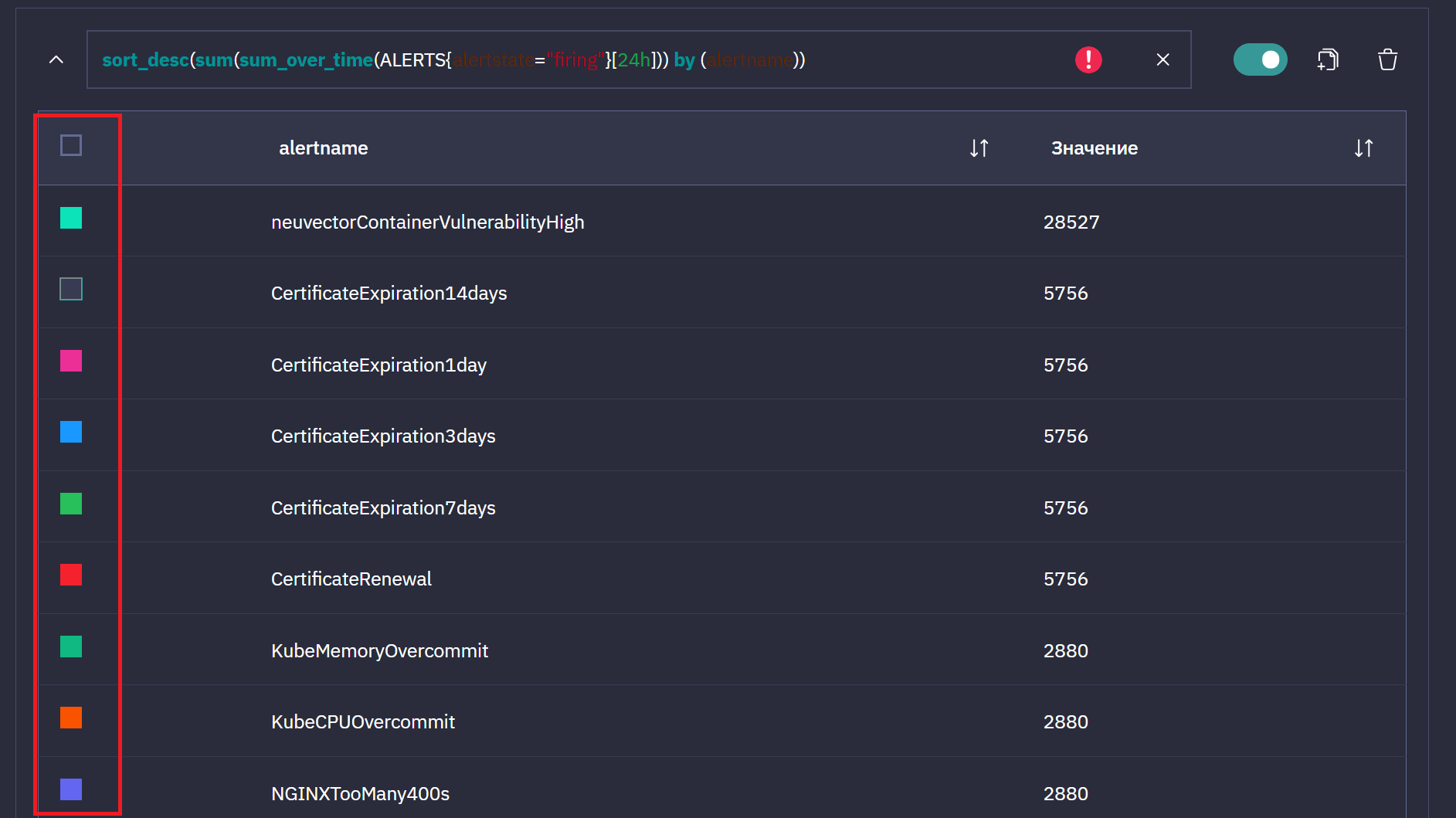Select the CertificateRenewal alert name
The image size is (1456, 818).
351,579
